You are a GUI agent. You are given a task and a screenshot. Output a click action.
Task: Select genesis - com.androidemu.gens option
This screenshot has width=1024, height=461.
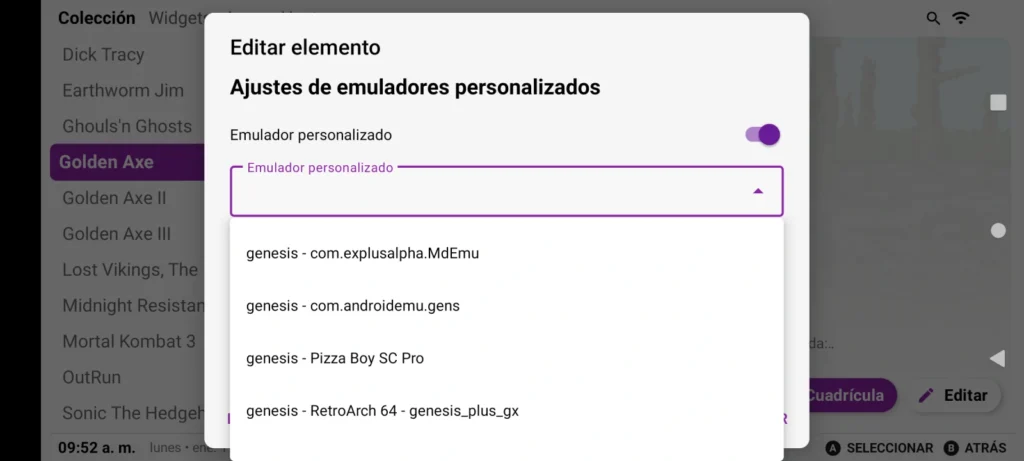point(353,306)
